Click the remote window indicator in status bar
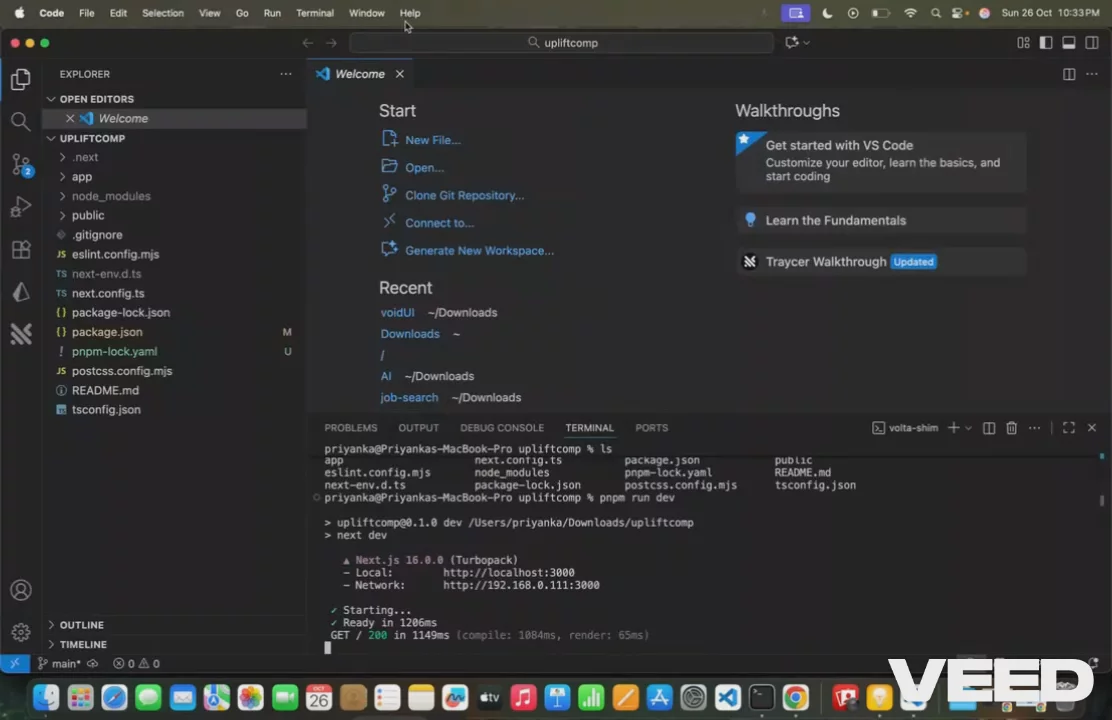The height and width of the screenshot is (720, 1112). (14, 663)
